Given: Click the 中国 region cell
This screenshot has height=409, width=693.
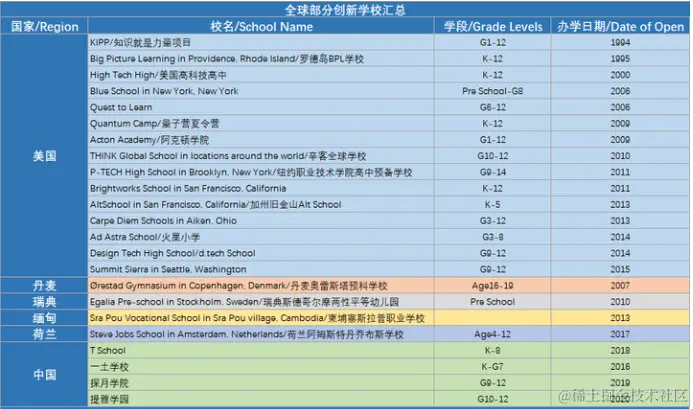Looking at the screenshot, I should point(45,375).
